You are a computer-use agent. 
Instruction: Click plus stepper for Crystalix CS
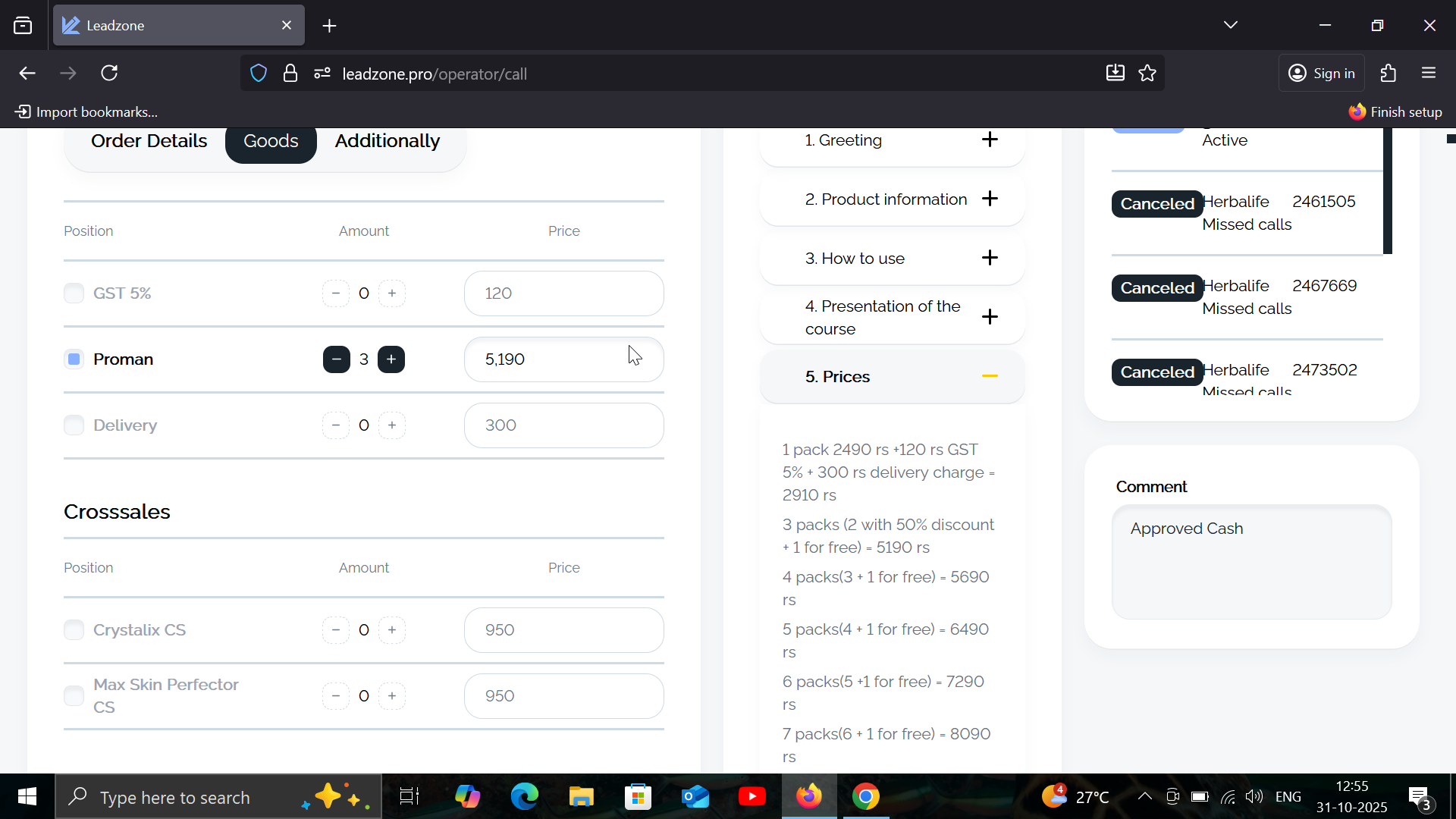[x=391, y=630]
